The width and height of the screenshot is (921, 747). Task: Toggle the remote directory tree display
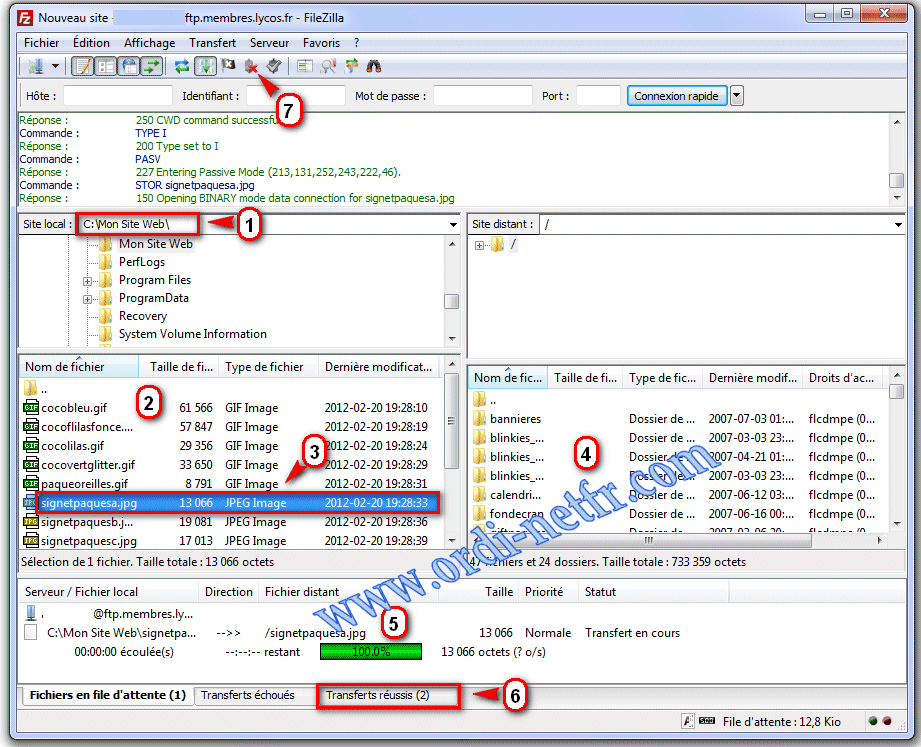(x=129, y=66)
